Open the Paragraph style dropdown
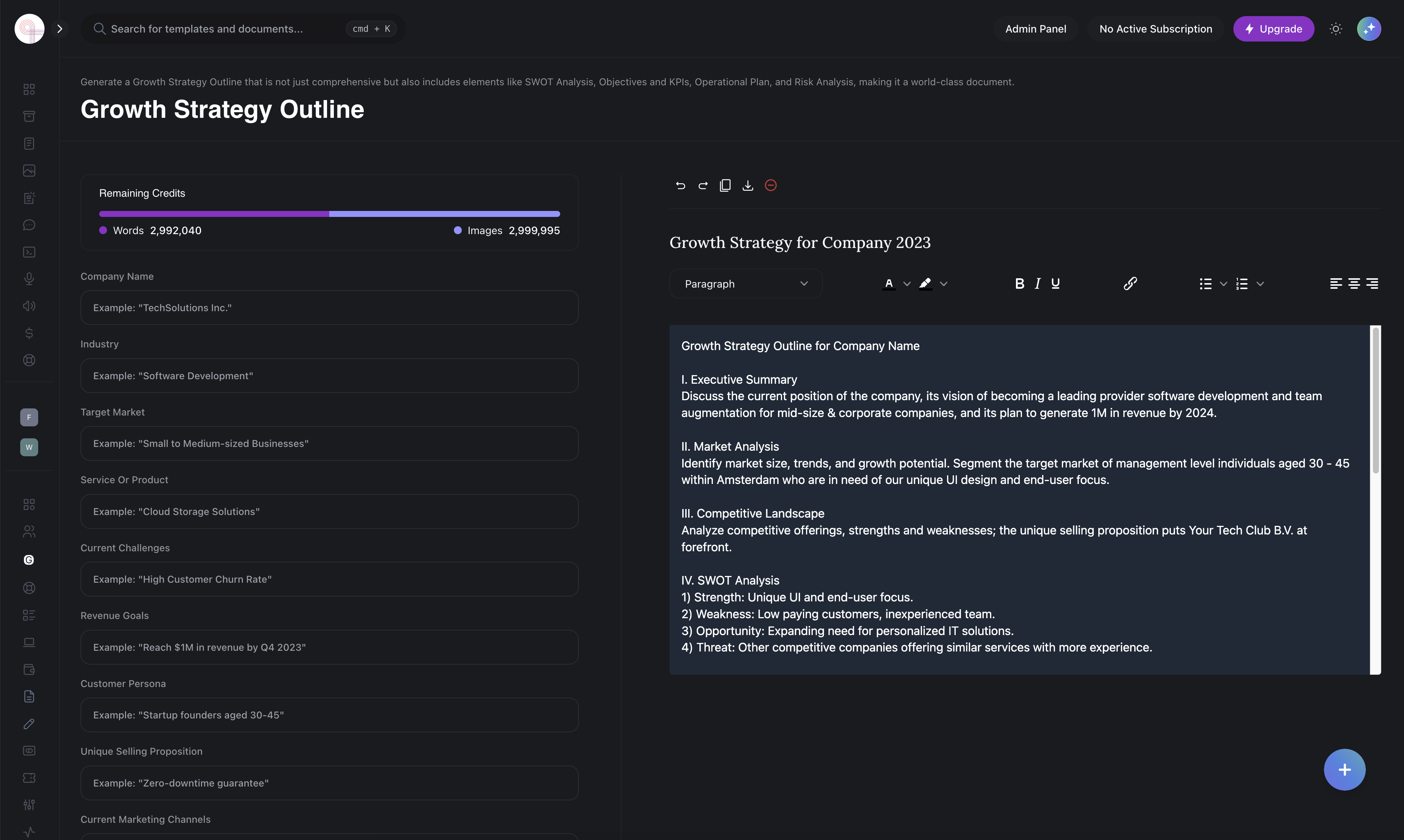Viewport: 1404px width, 840px height. [745, 283]
